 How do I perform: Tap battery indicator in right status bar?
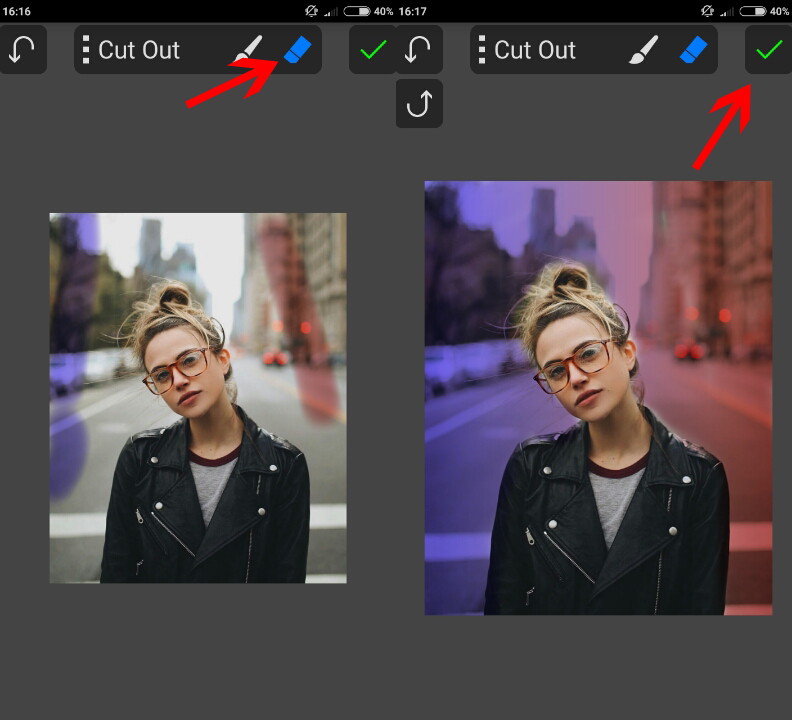click(x=753, y=11)
